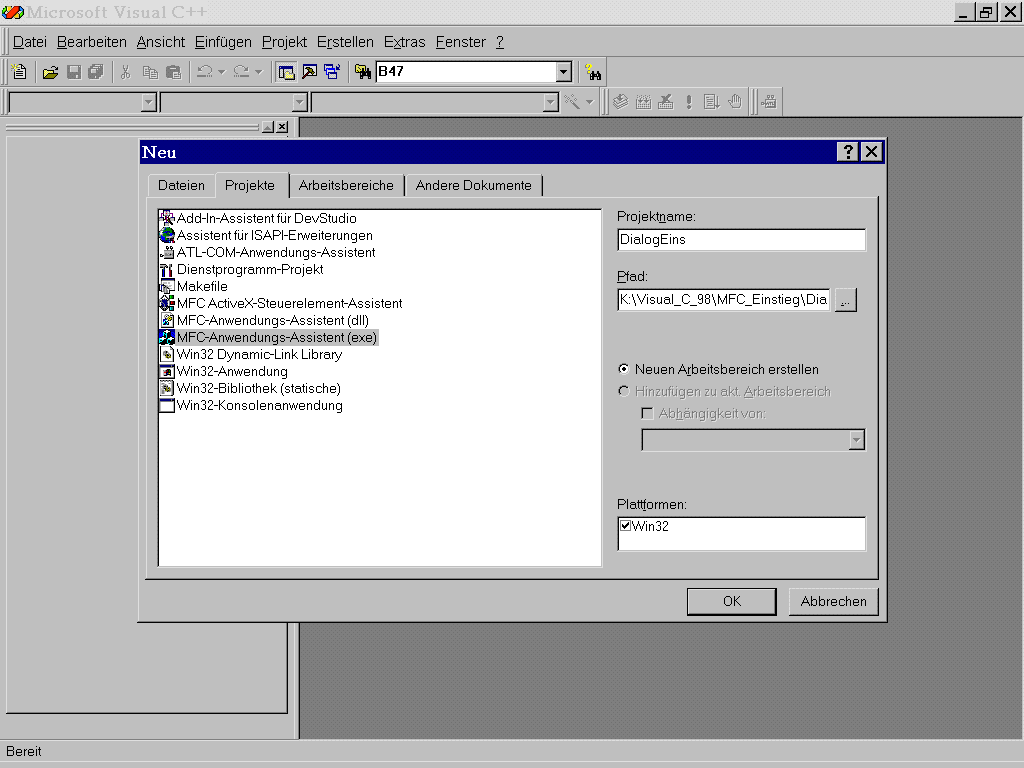Viewport: 1024px width, 768px height.
Task: Open the ? help menu
Action: (500, 42)
